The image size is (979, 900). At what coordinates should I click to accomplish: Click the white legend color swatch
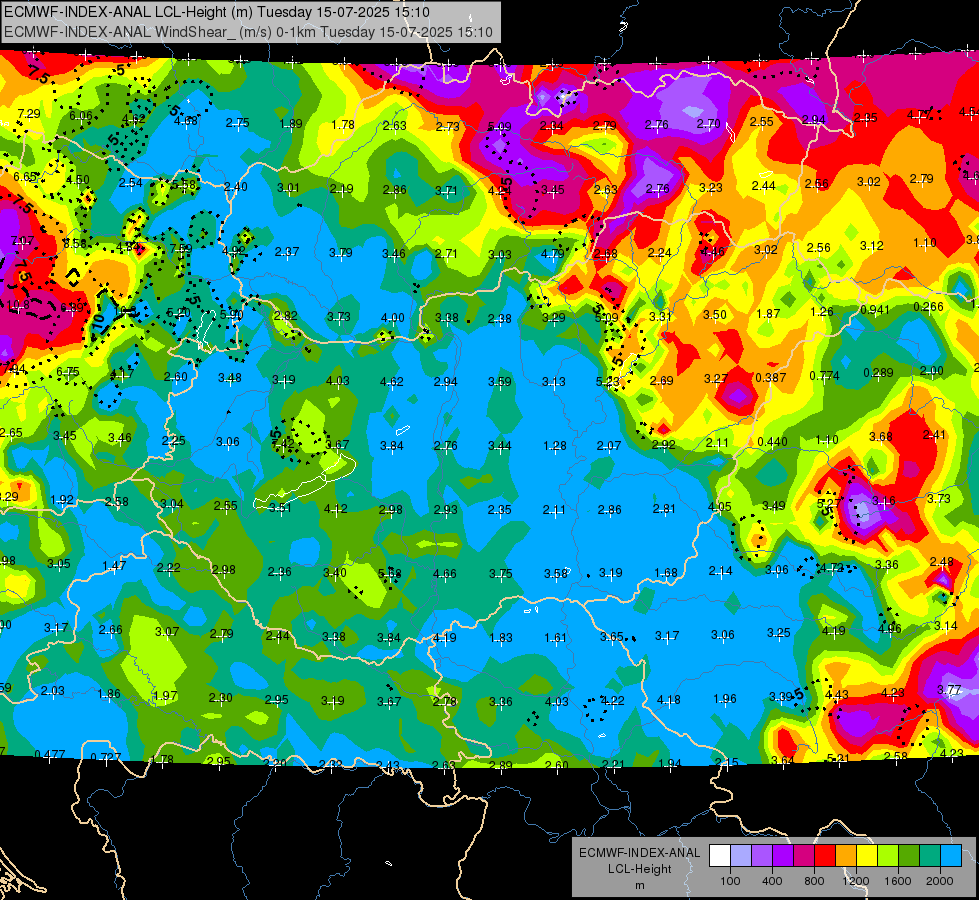coord(720,856)
